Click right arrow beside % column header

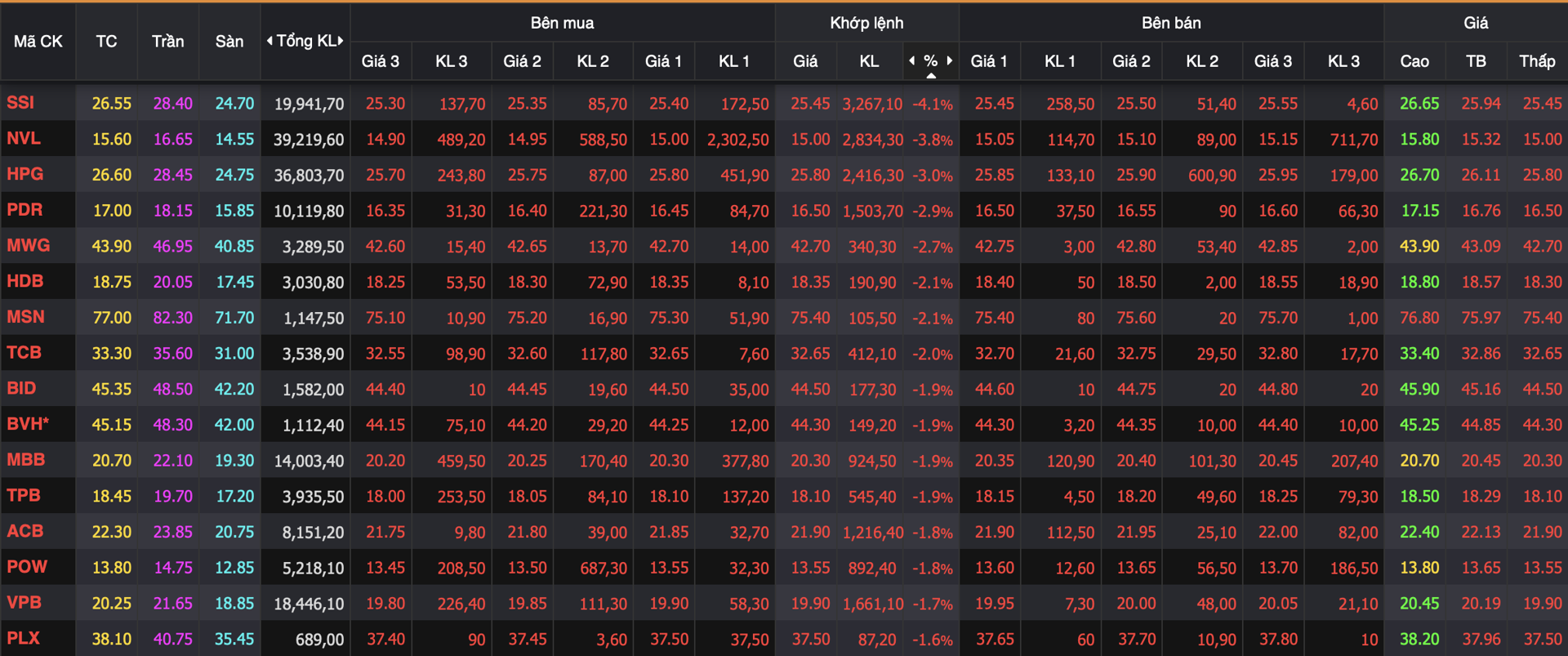point(949,60)
